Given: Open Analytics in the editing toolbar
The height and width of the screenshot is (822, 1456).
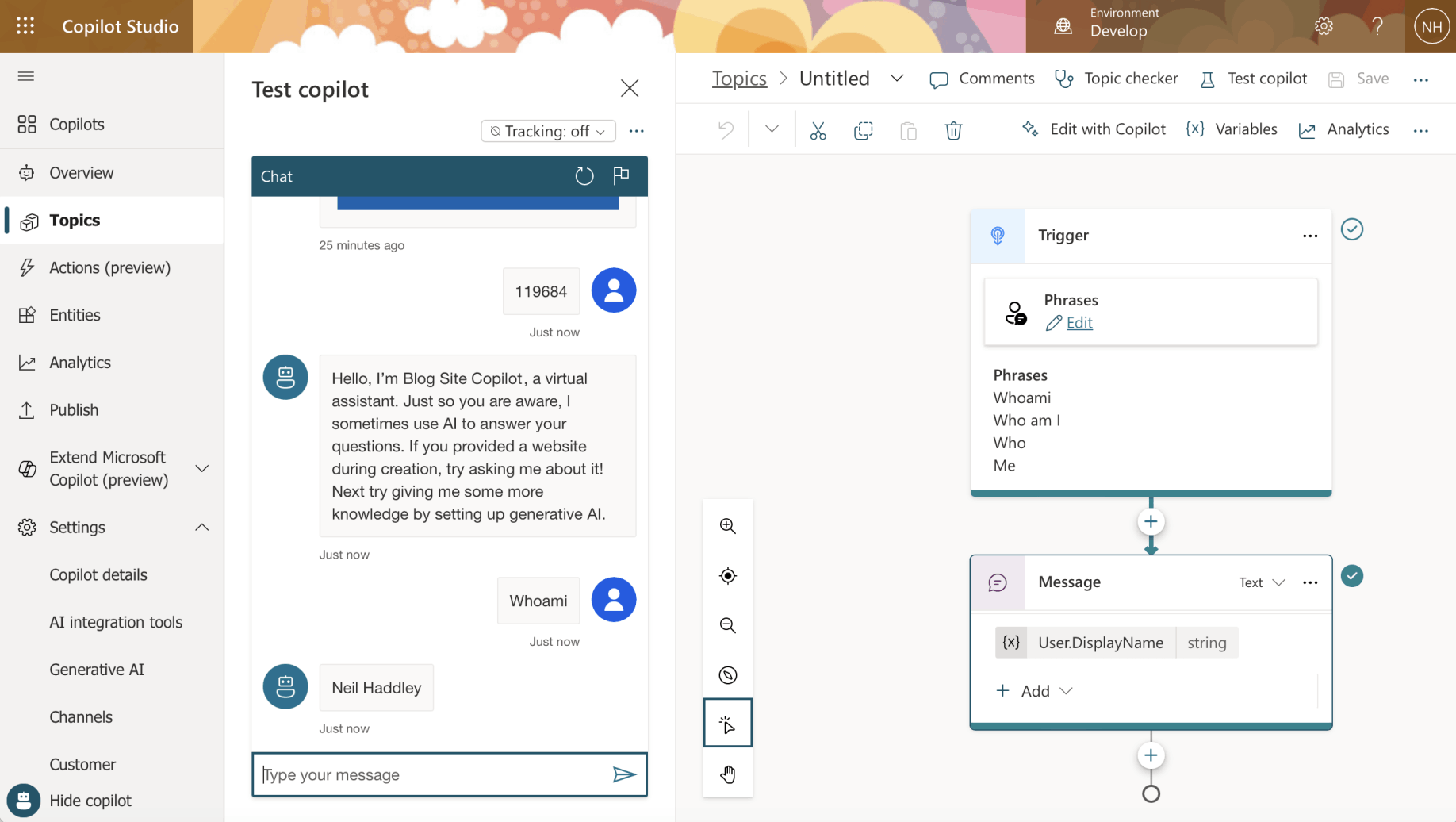Looking at the screenshot, I should coord(1343,129).
